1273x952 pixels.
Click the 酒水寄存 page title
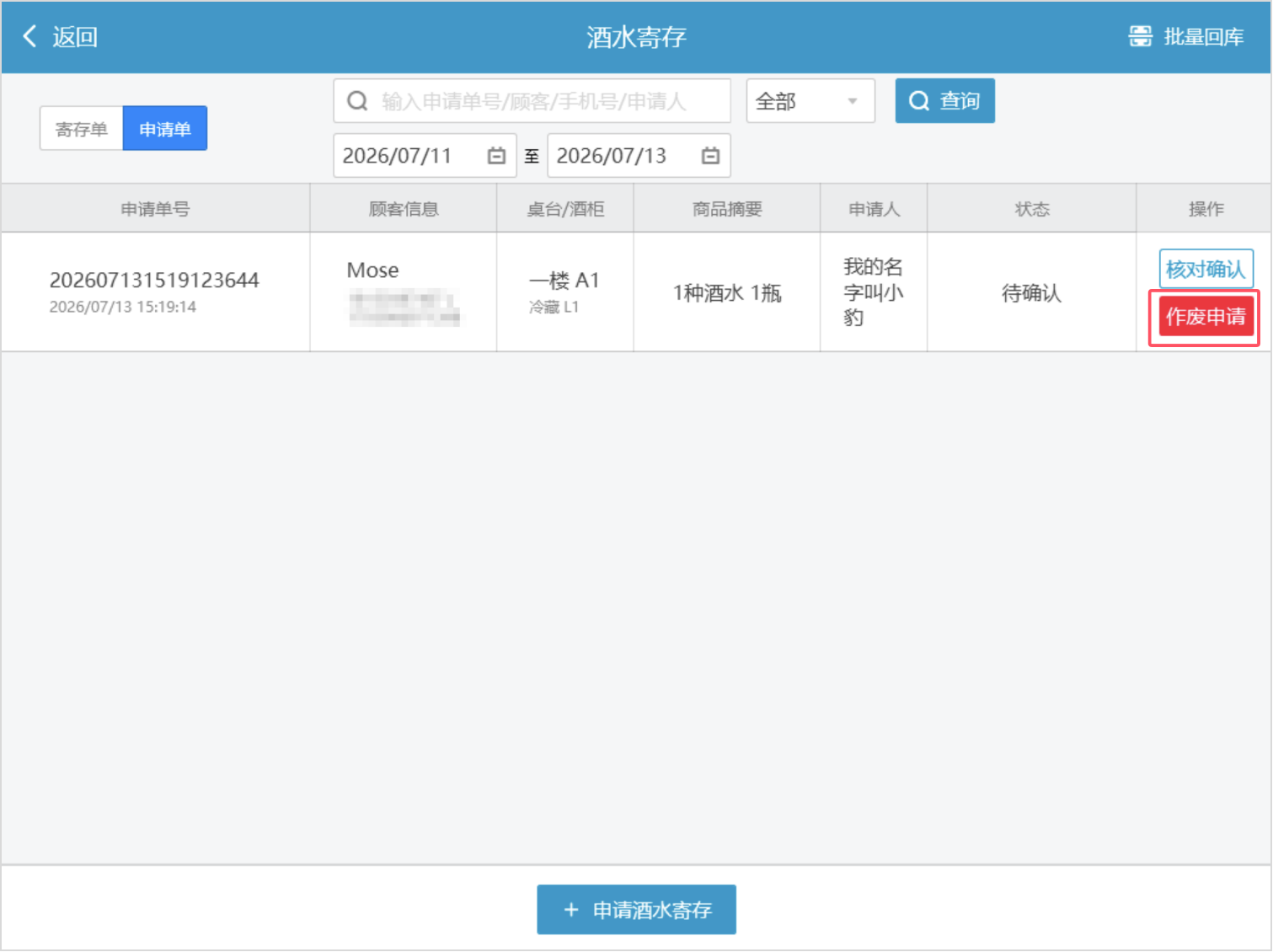click(637, 37)
